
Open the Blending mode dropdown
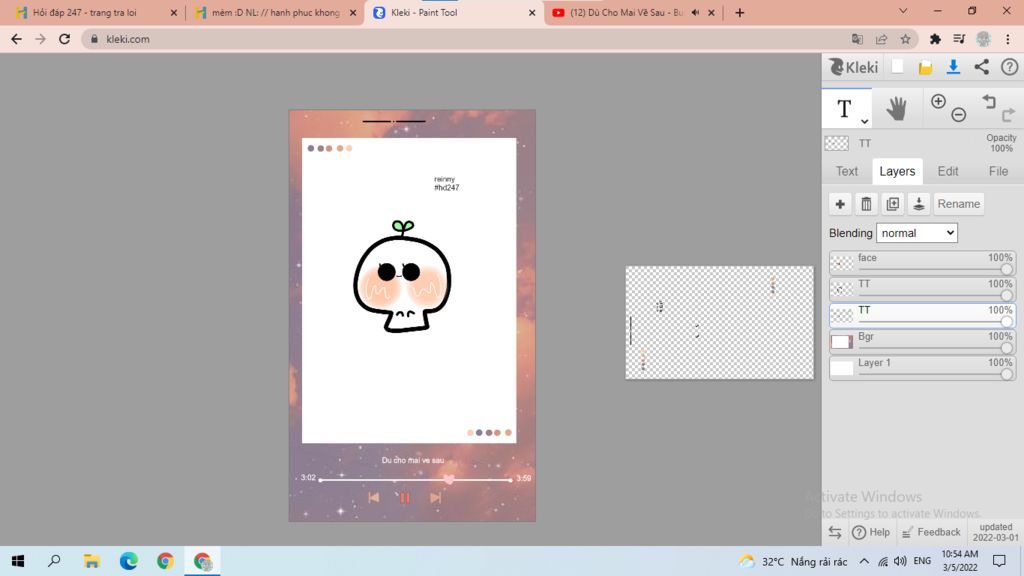(x=916, y=233)
